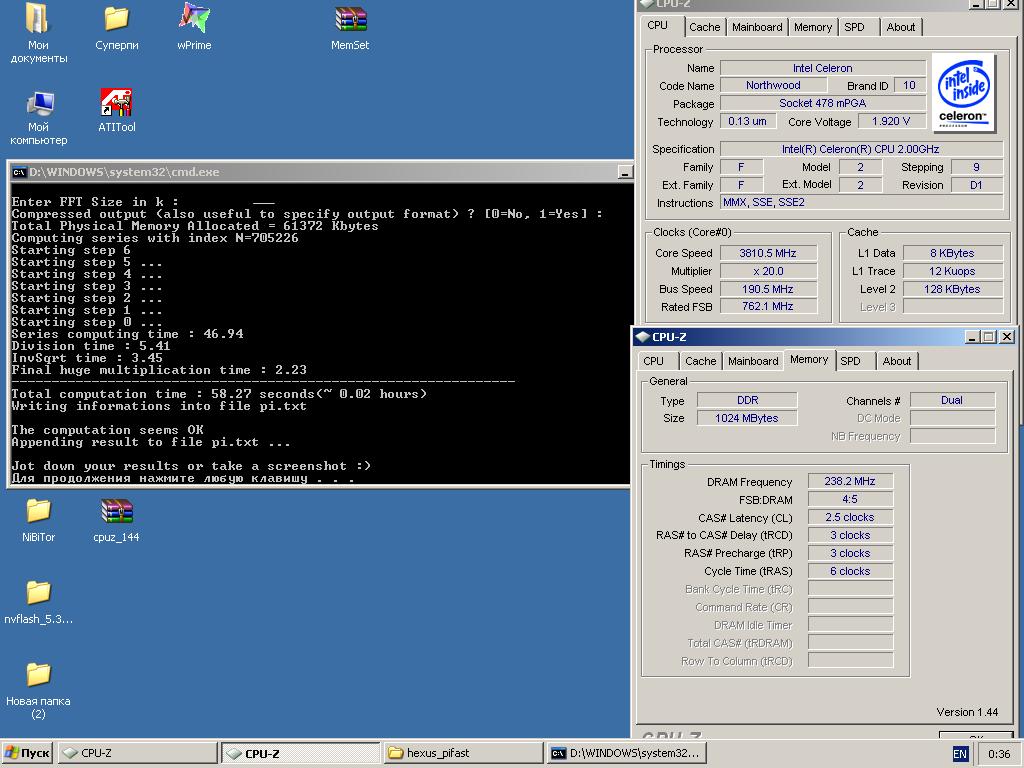Screen dimensions: 1024x768
Task: Click the Level 2 128 KBytes cache value
Action: click(952, 289)
